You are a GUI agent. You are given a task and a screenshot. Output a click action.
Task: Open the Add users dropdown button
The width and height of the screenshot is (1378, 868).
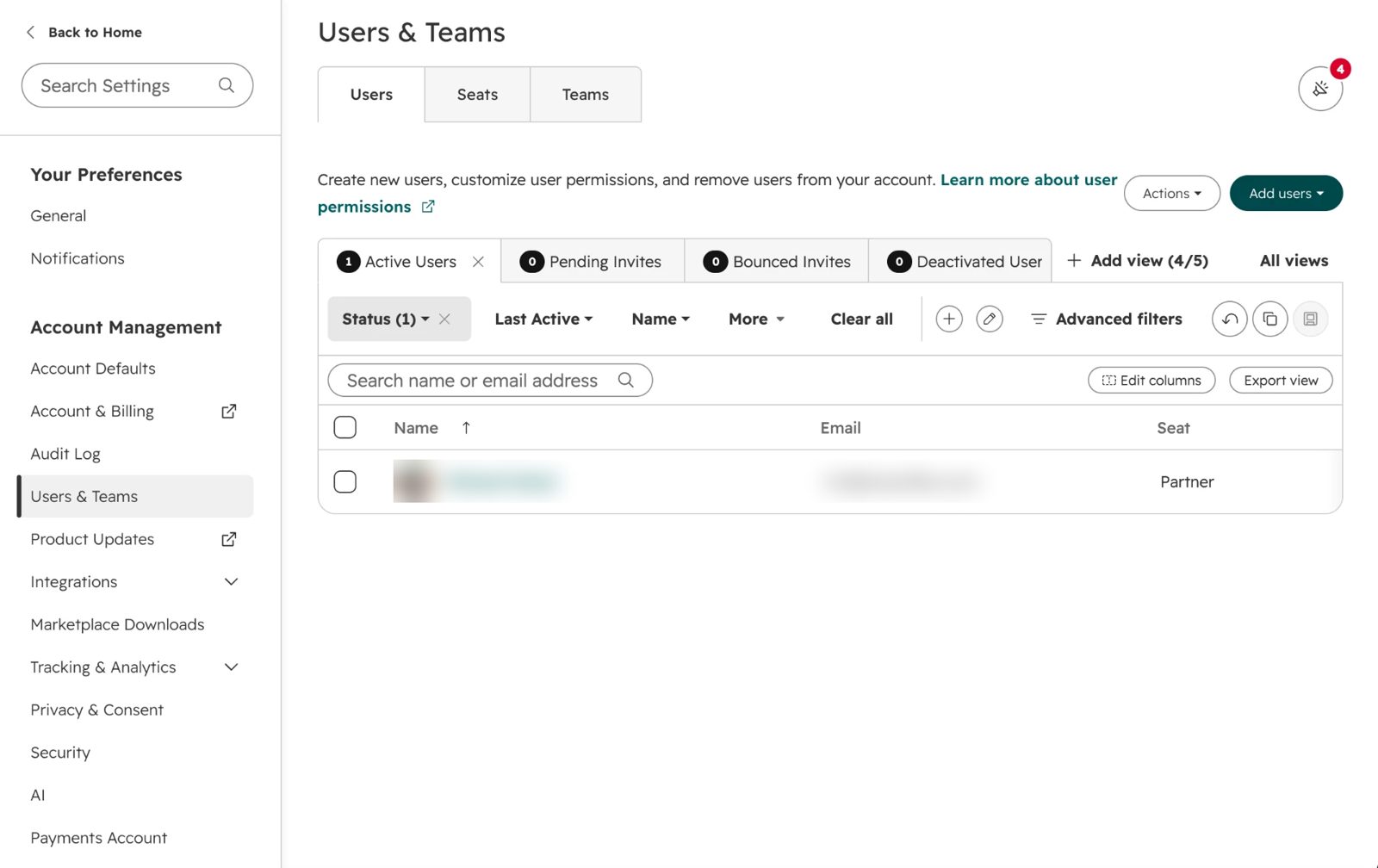pos(1286,193)
